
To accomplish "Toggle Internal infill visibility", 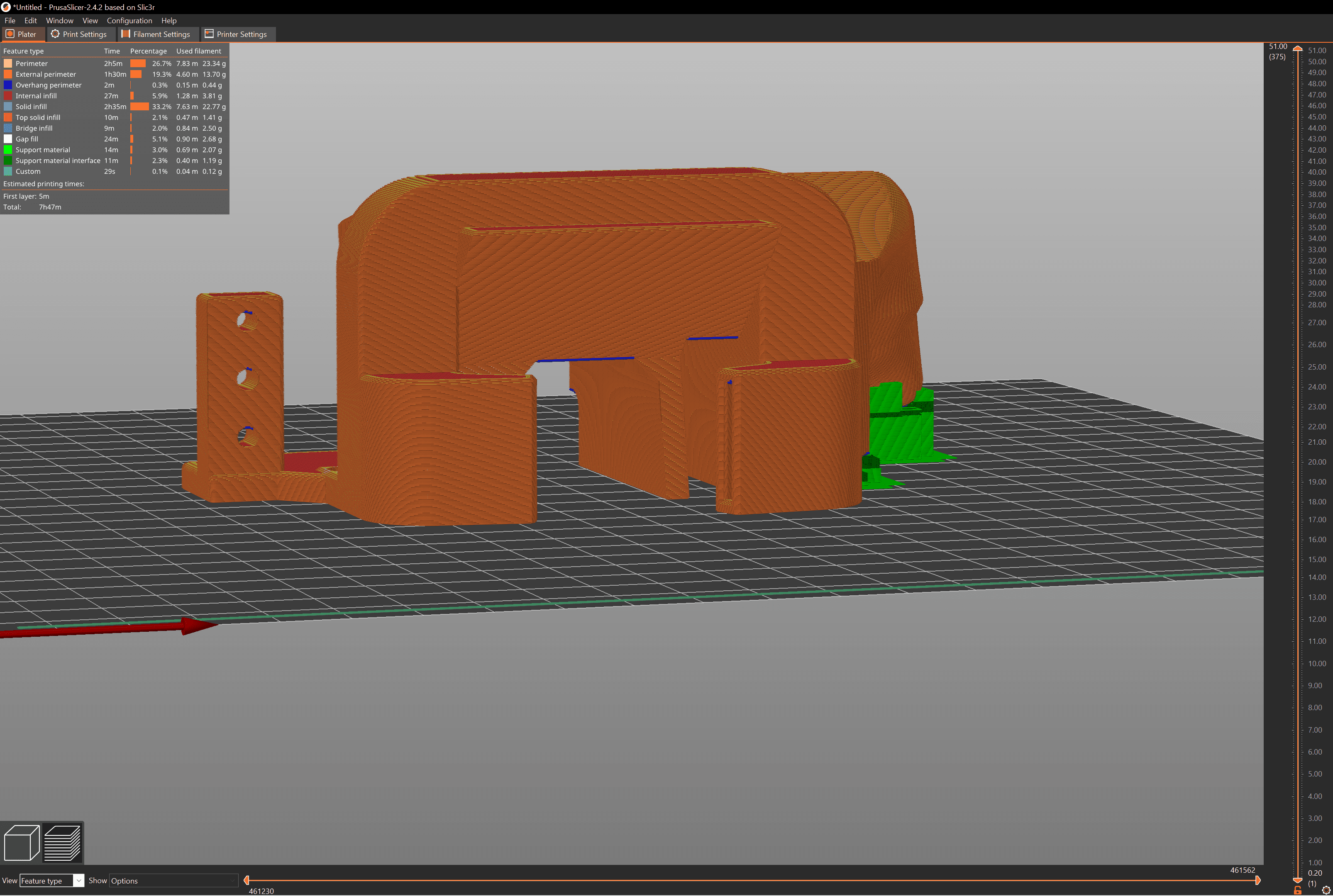I will pos(114,96).
